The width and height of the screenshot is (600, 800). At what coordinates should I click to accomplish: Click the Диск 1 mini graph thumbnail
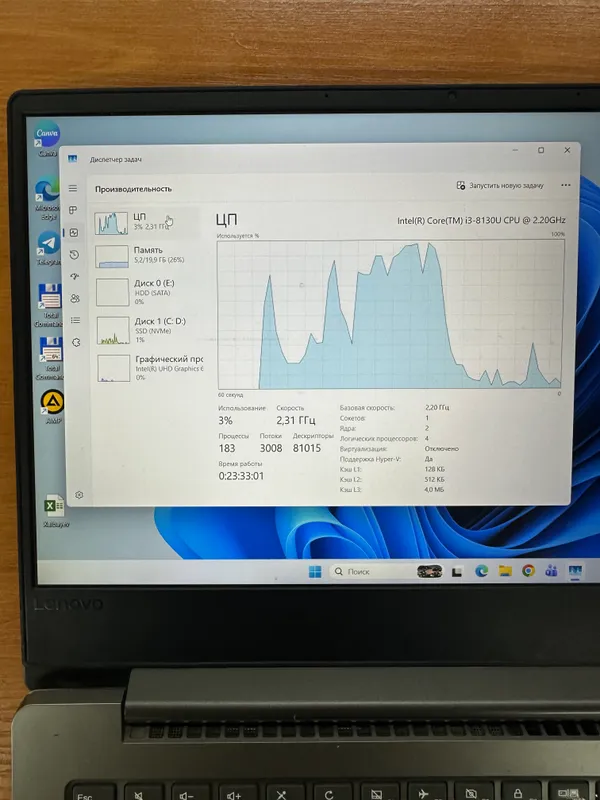[113, 331]
